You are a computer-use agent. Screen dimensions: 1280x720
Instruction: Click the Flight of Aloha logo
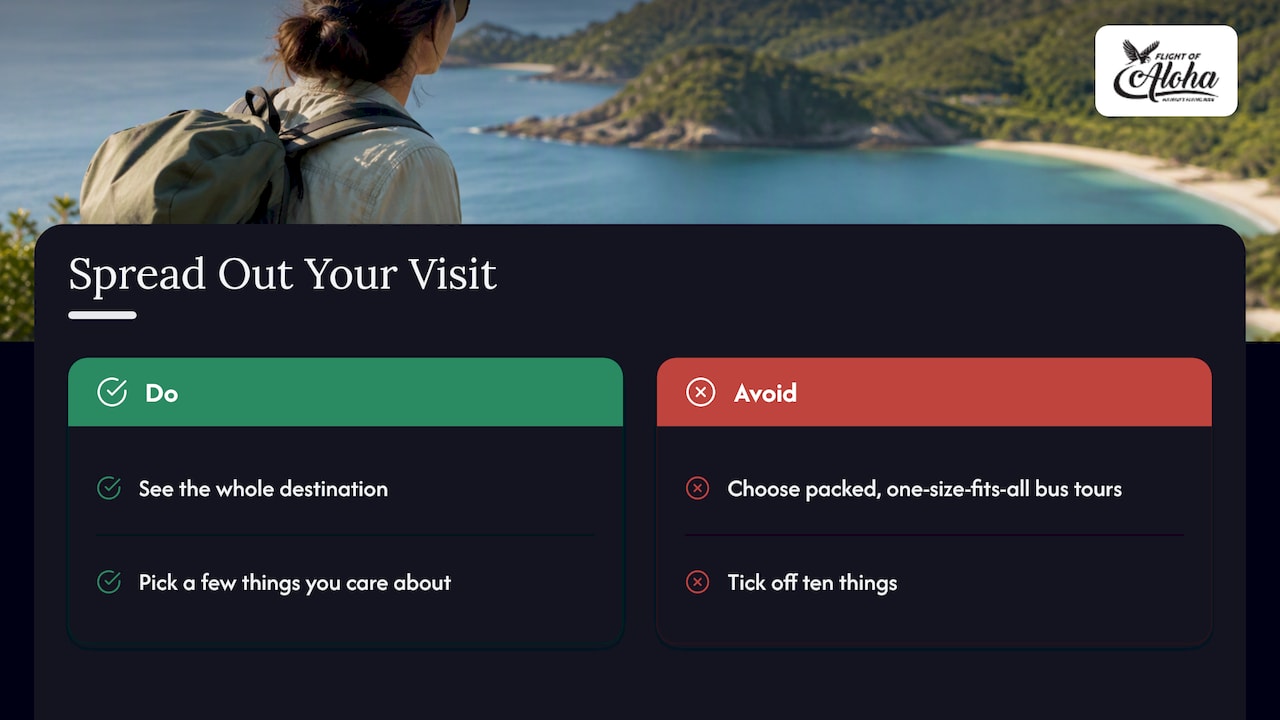pos(1166,71)
